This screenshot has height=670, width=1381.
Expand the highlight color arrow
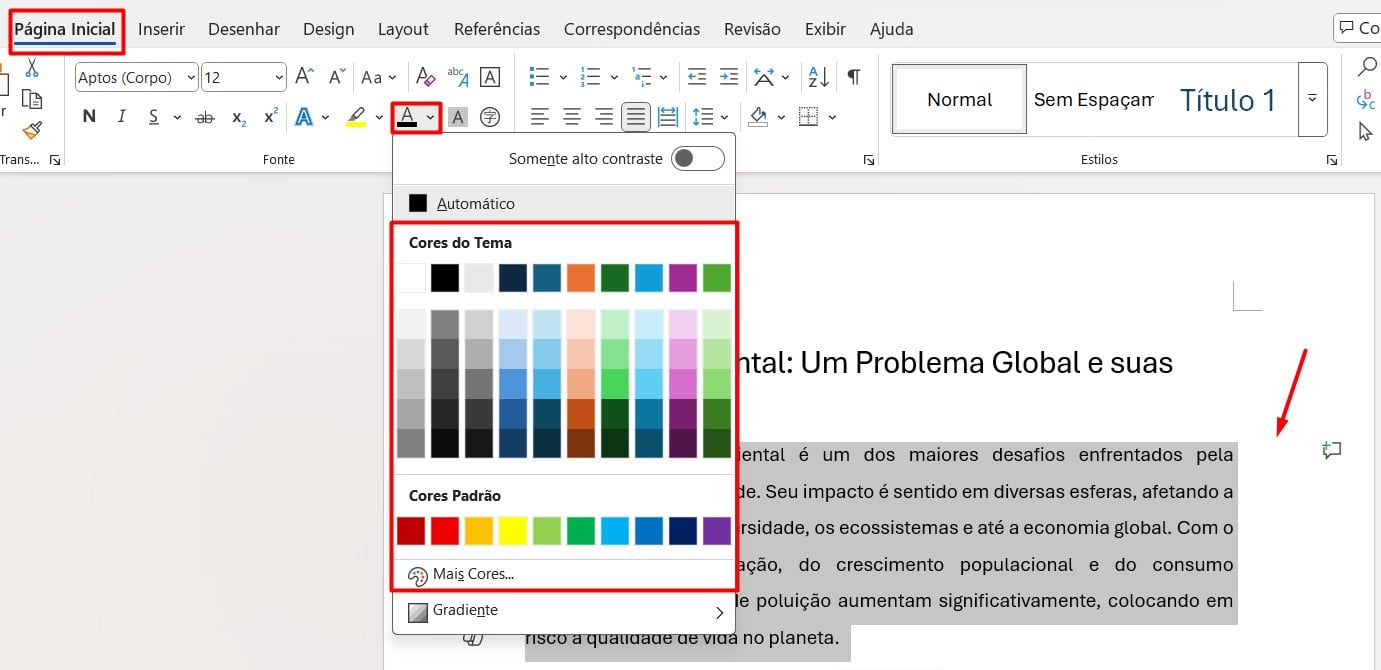pos(379,118)
